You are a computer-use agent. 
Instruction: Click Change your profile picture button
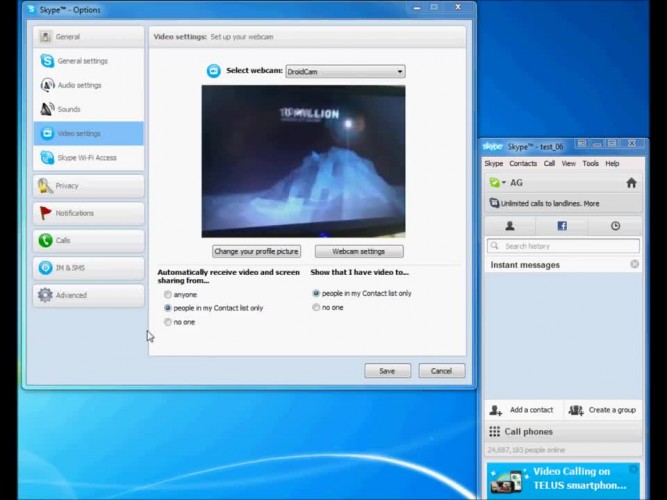[x=257, y=251]
